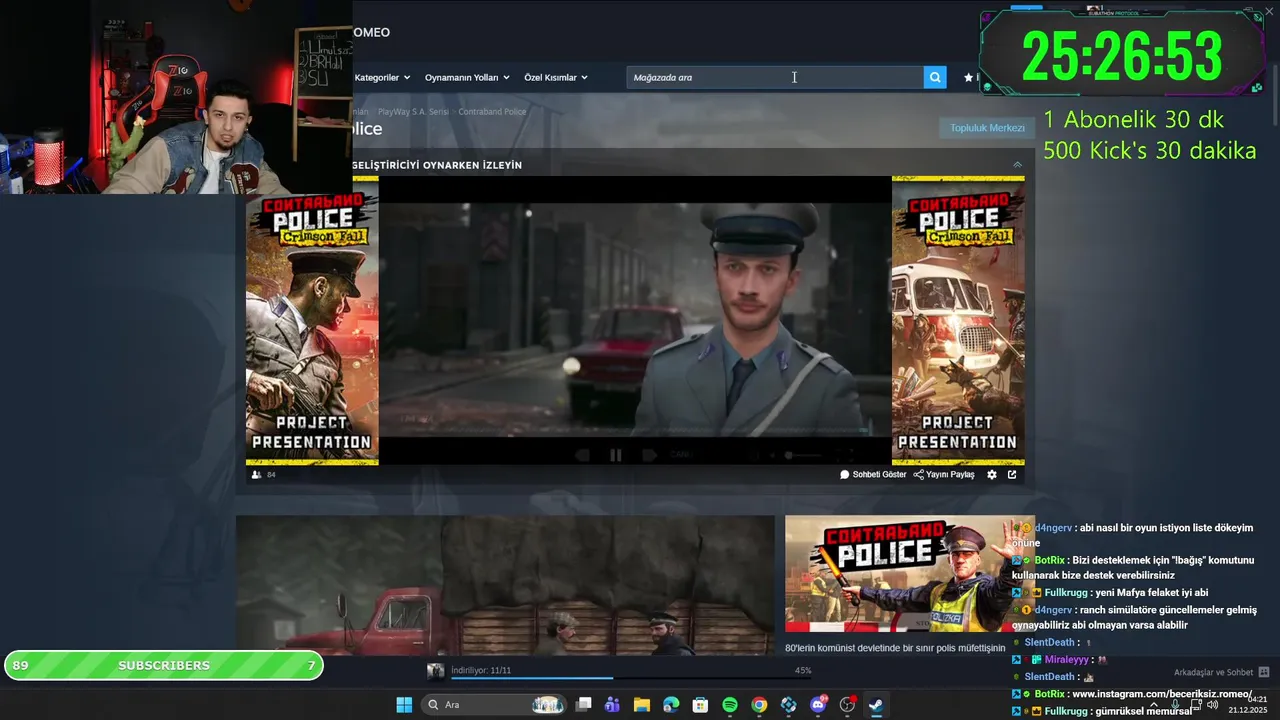Open the instagram.com/beceriksiz.romeo chat link
Viewport: 1280px width, 720px height.
1162,694
